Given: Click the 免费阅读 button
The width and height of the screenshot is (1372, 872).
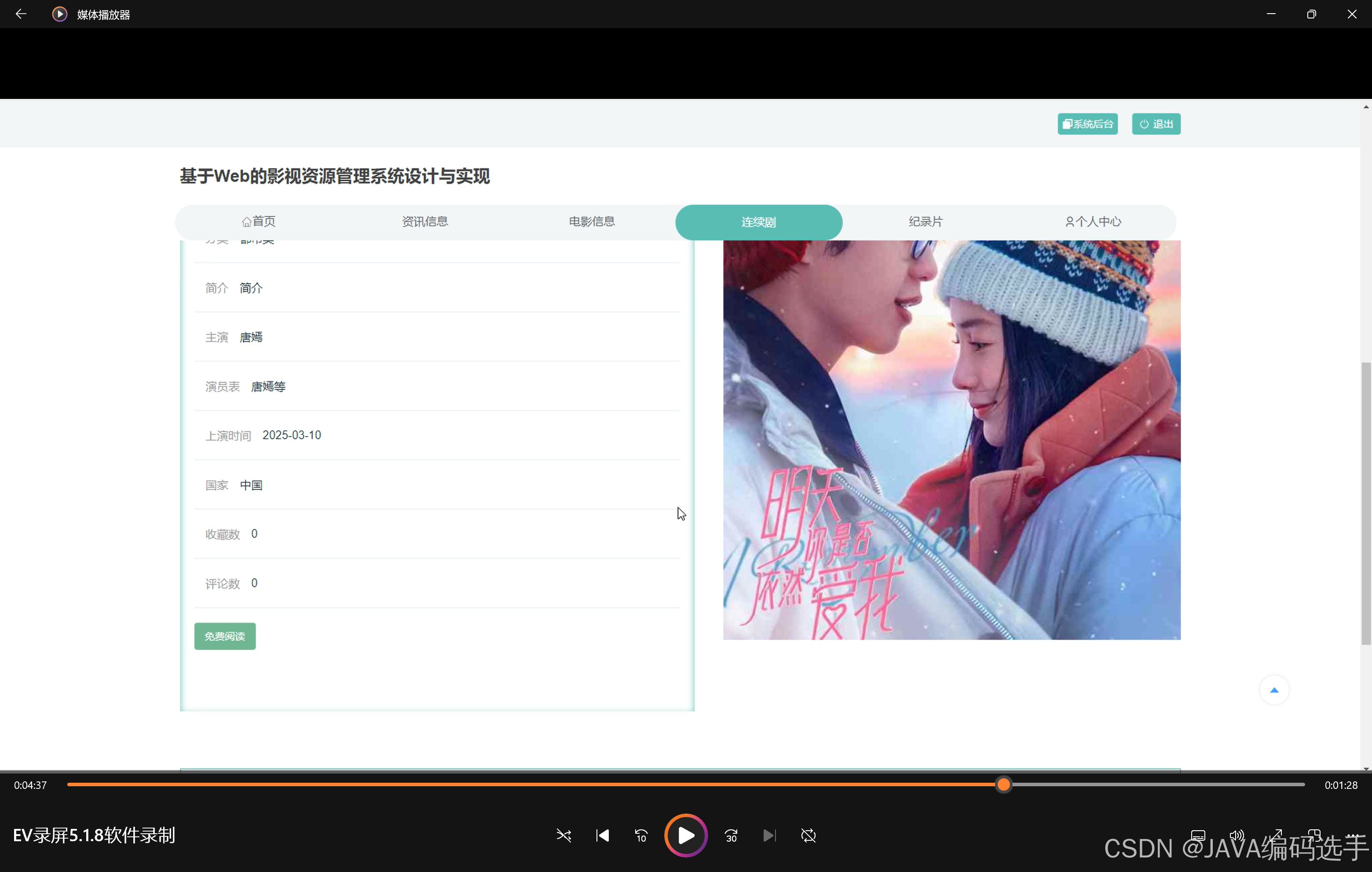Looking at the screenshot, I should 224,636.
